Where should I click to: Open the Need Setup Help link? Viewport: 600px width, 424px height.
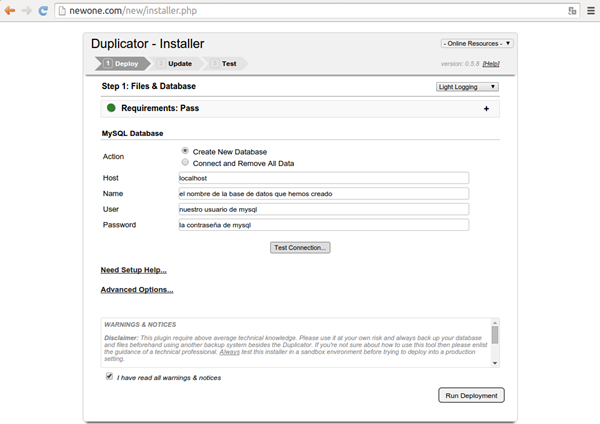[133, 270]
